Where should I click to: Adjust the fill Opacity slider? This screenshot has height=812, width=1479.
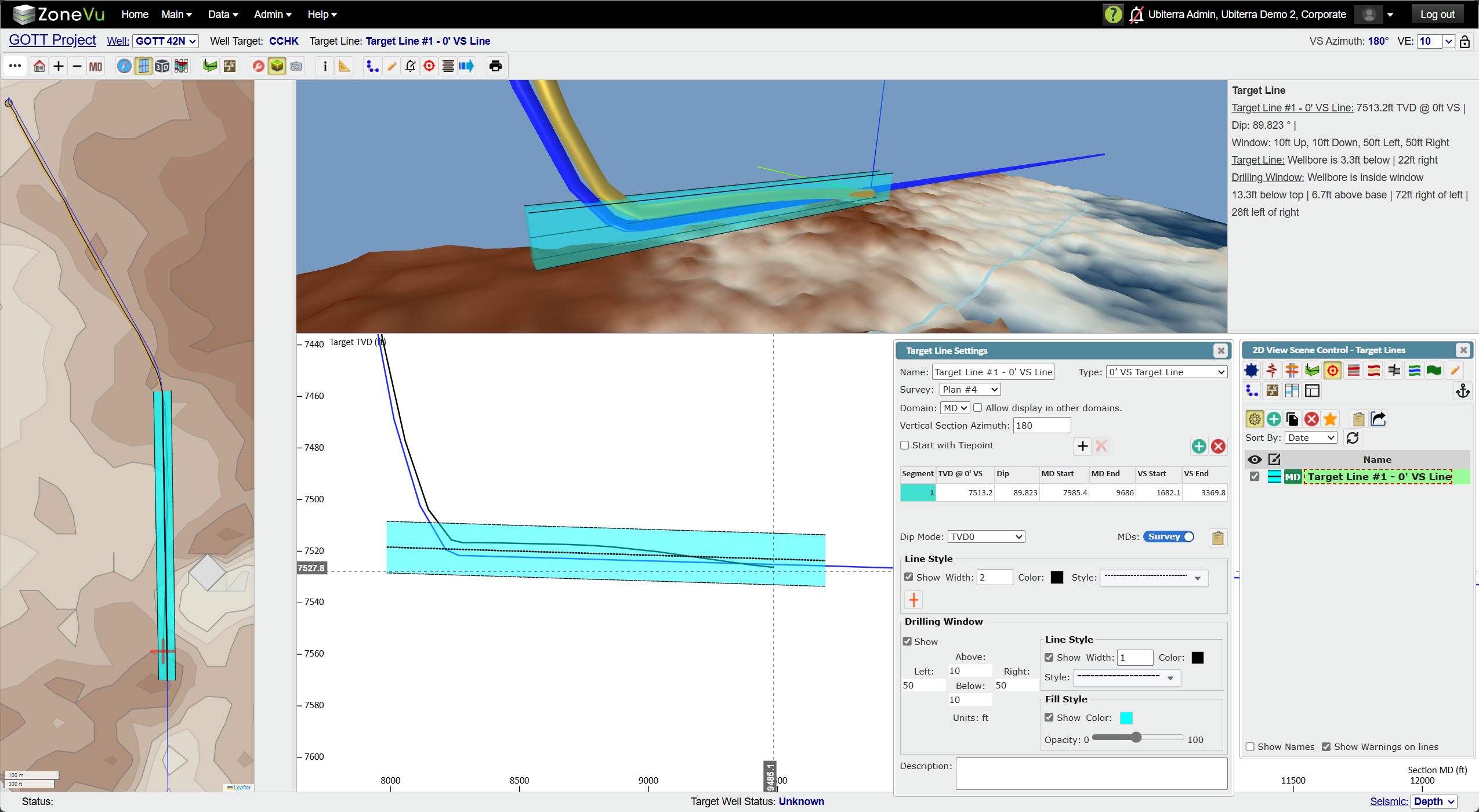tap(1137, 738)
